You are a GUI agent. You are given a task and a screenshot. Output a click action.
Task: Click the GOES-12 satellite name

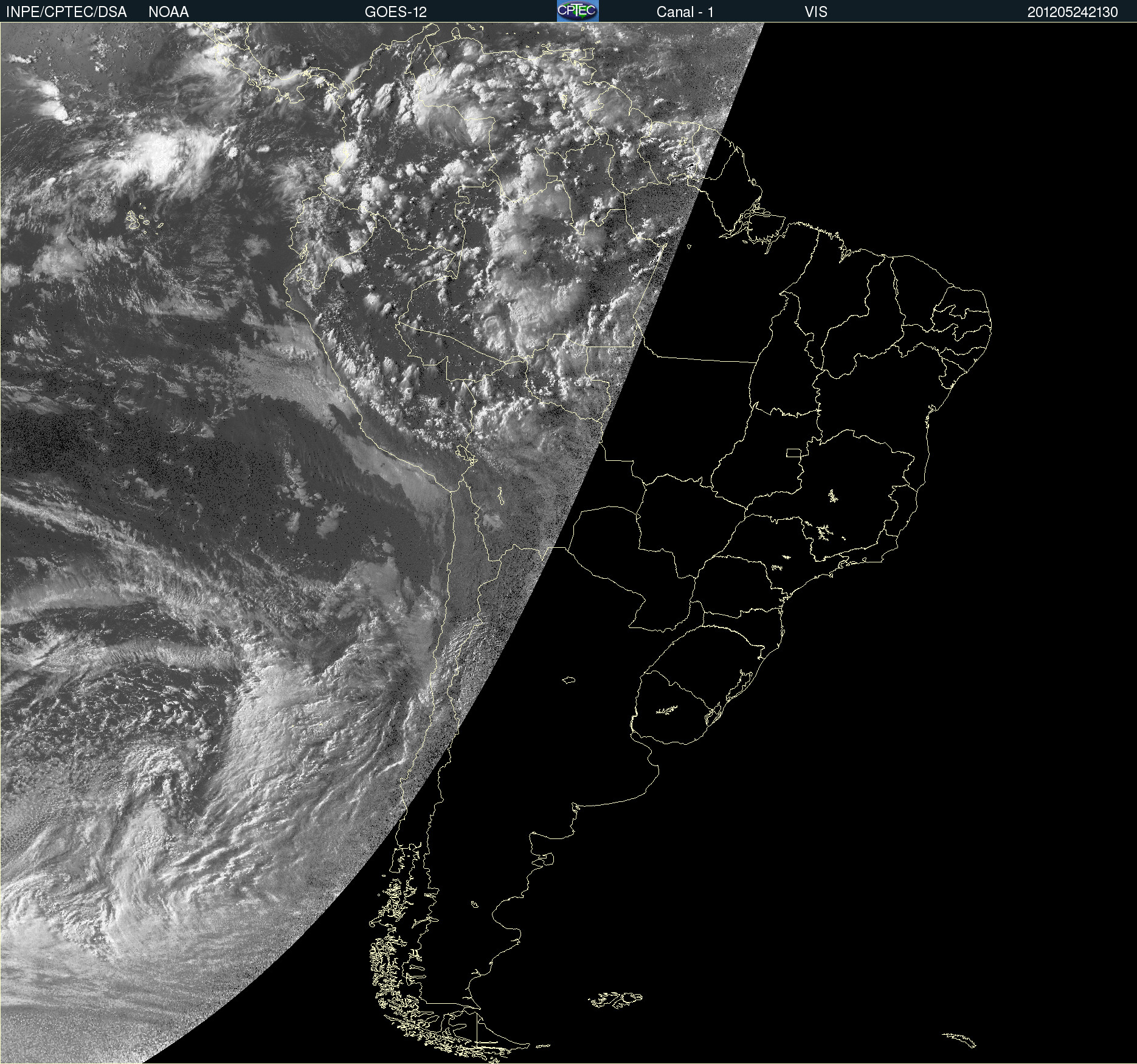[396, 12]
